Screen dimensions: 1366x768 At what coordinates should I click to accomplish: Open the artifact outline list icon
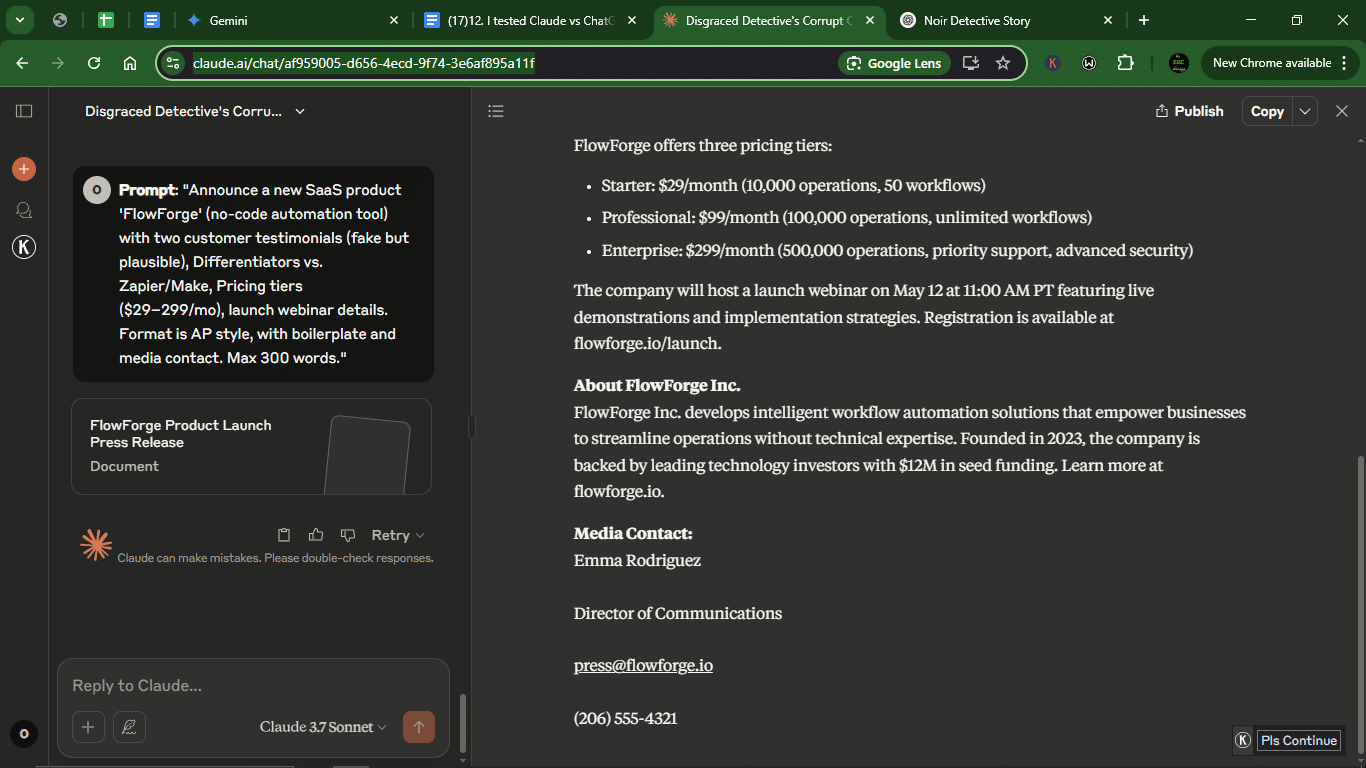[496, 111]
